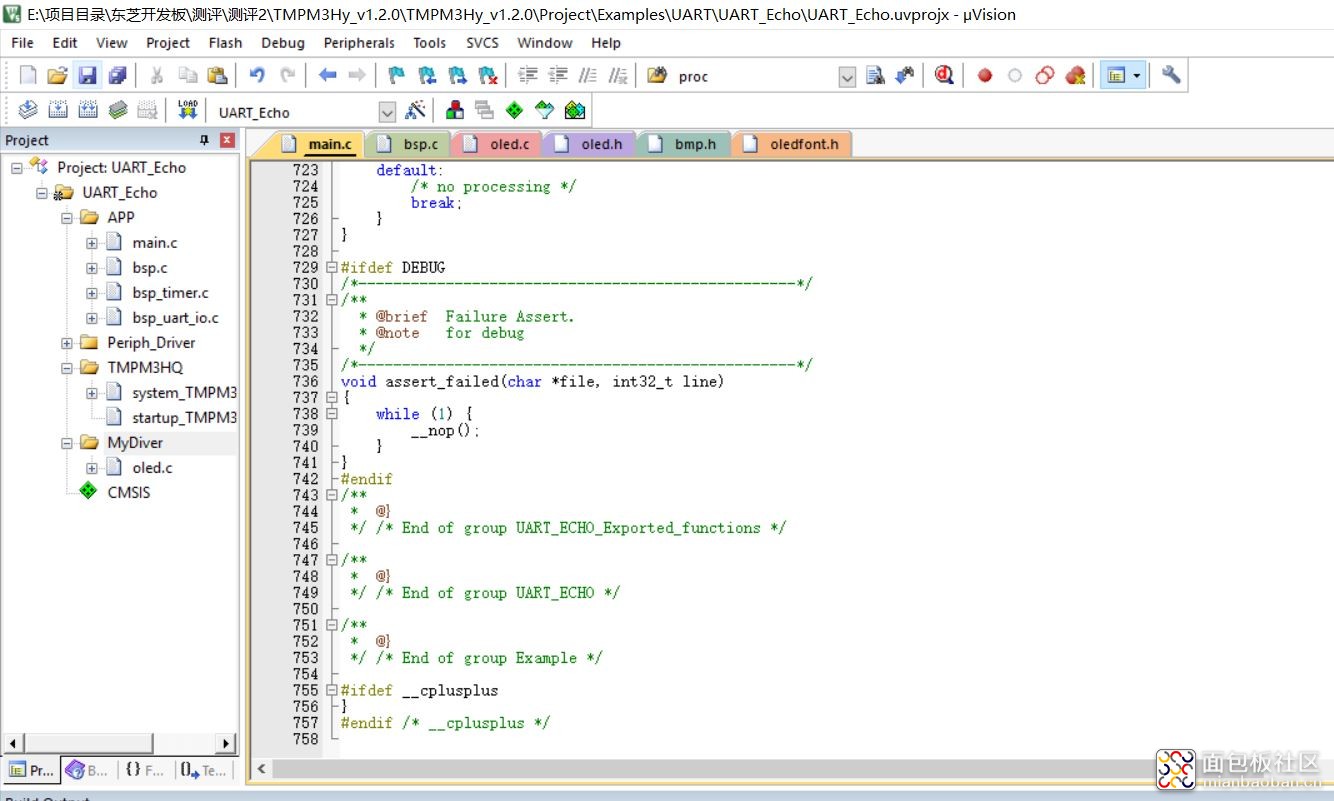
Task: Open a file with the folder icon
Action: [57, 76]
